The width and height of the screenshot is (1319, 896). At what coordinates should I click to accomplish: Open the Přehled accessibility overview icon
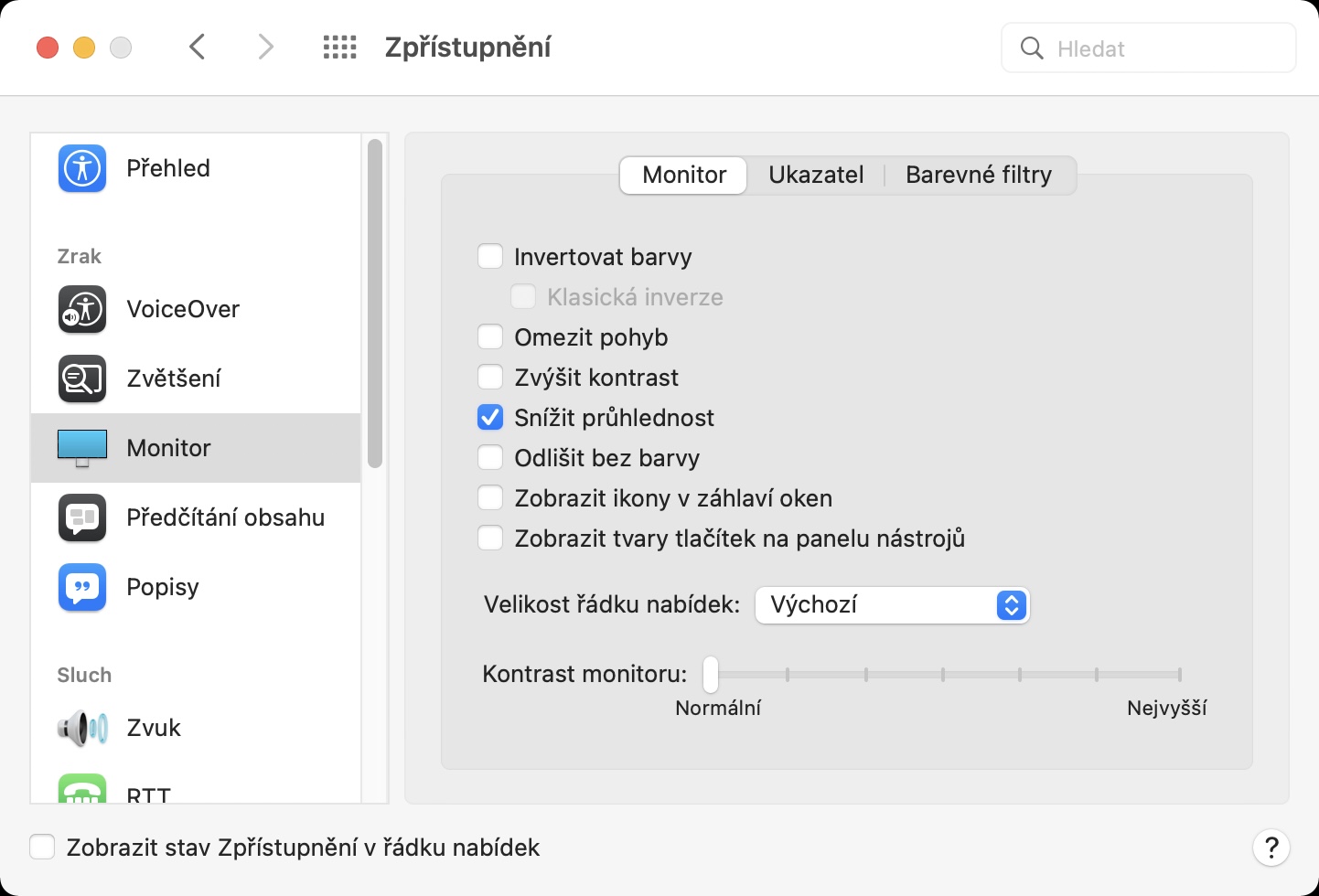click(82, 168)
